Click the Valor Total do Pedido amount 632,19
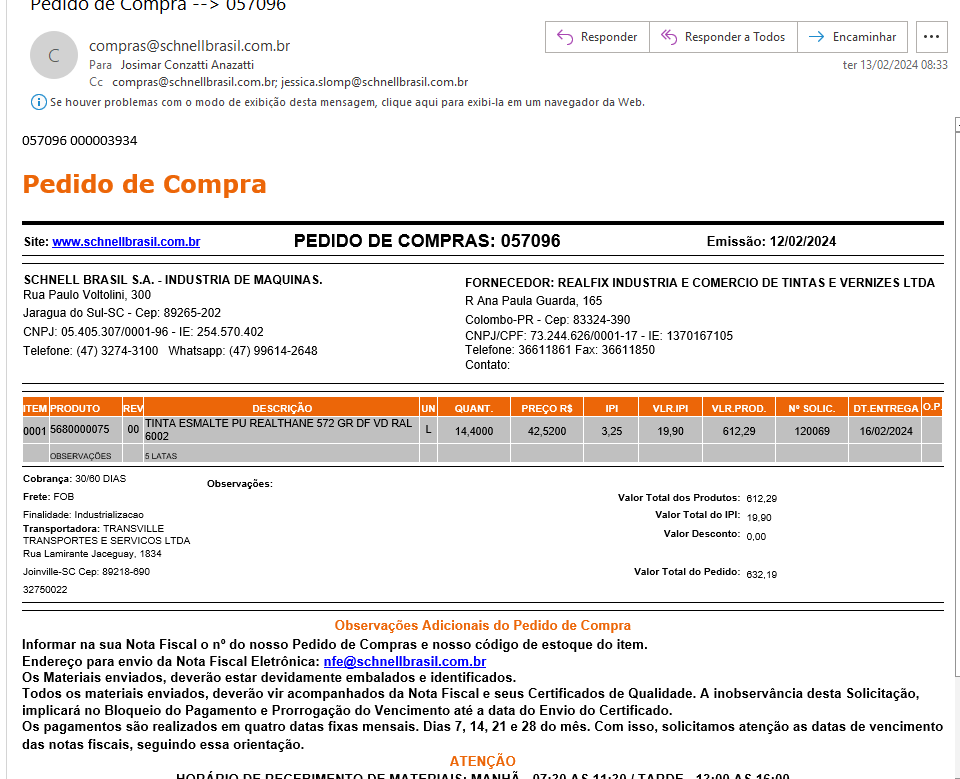The width and height of the screenshot is (960, 779). coord(761,574)
